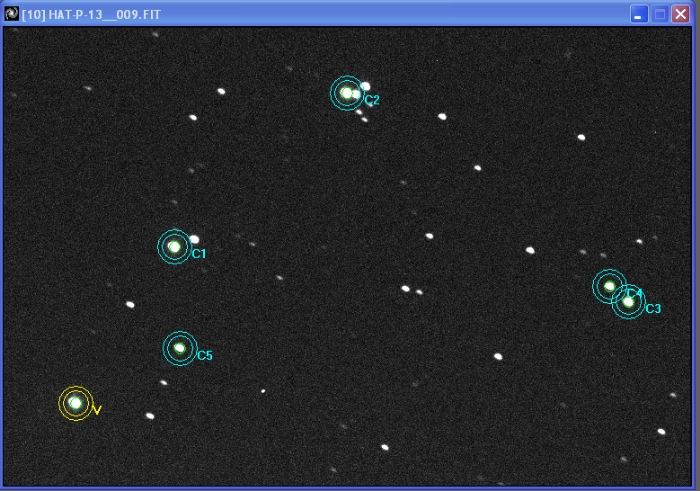Image resolution: width=700 pixels, height=491 pixels.
Task: Select the C2 comparison star aperture
Action: pos(347,93)
